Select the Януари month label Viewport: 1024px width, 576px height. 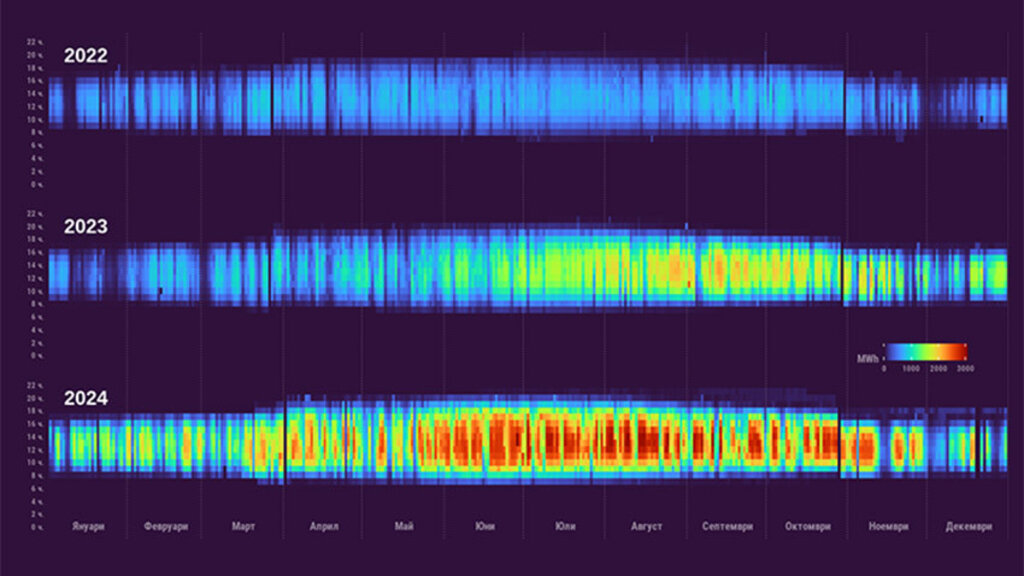coord(88,526)
